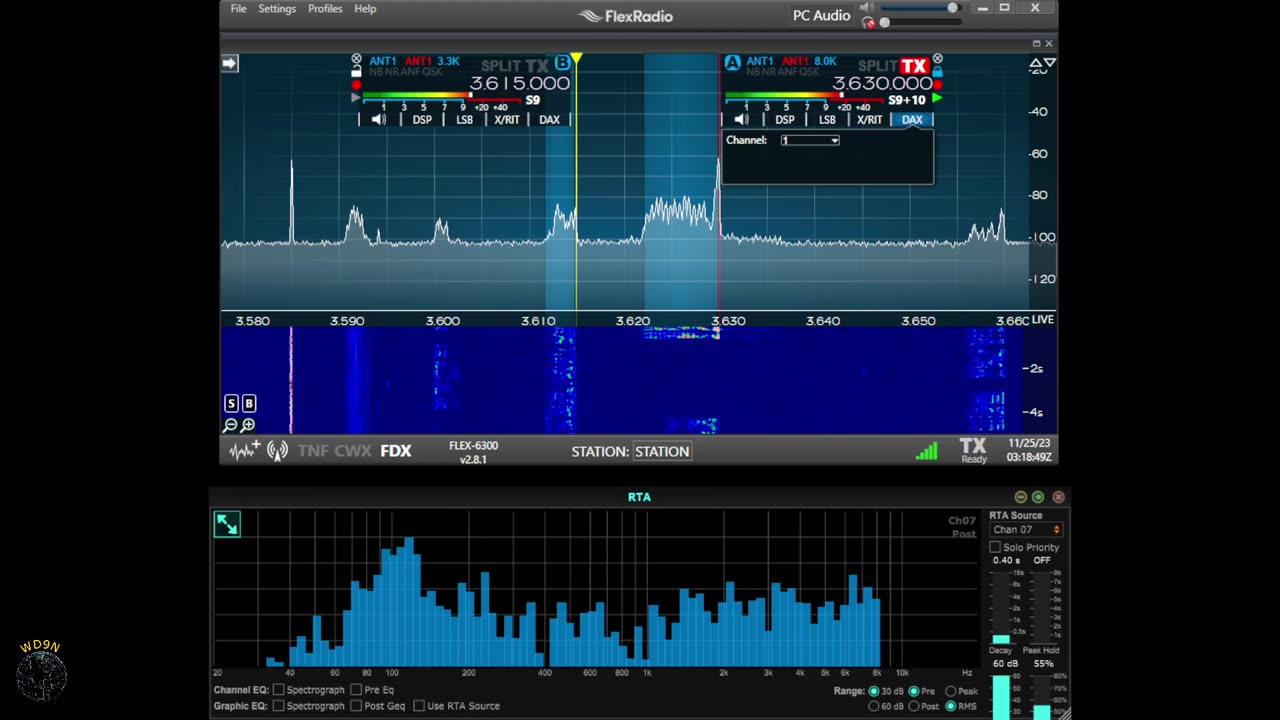Click the add waveform panadapter icon
The width and height of the screenshot is (1280, 720).
coord(244,451)
